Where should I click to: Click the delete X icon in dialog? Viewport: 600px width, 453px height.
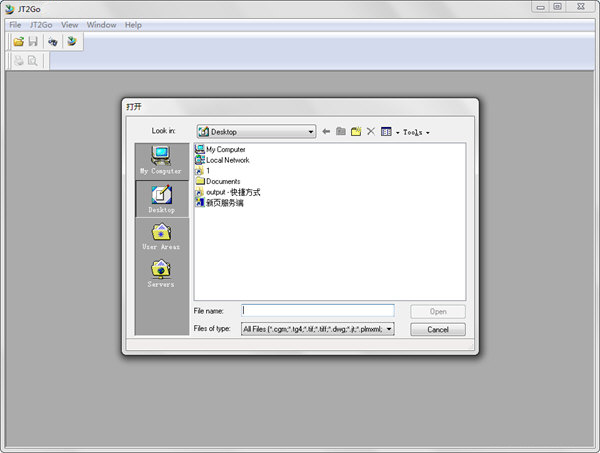pos(370,131)
